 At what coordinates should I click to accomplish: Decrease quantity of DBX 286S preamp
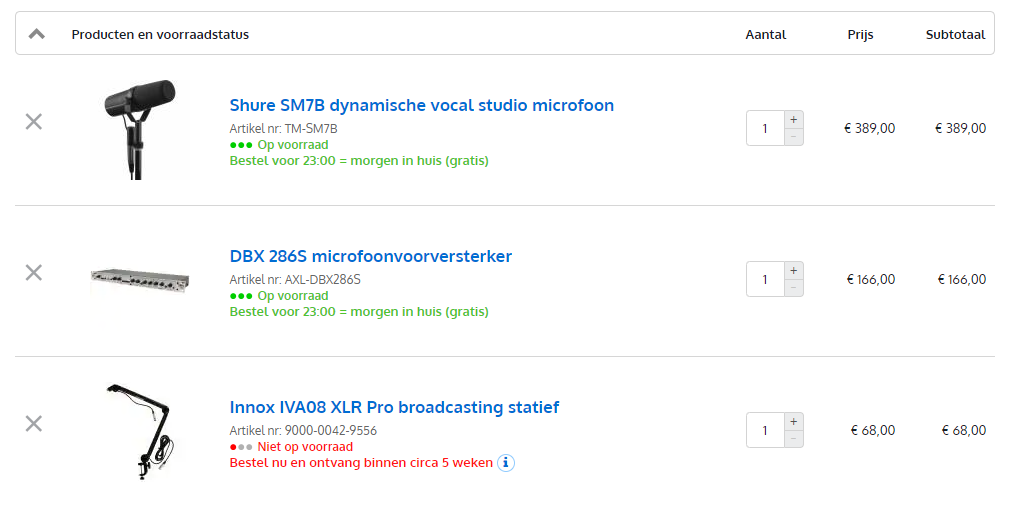[x=794, y=288]
